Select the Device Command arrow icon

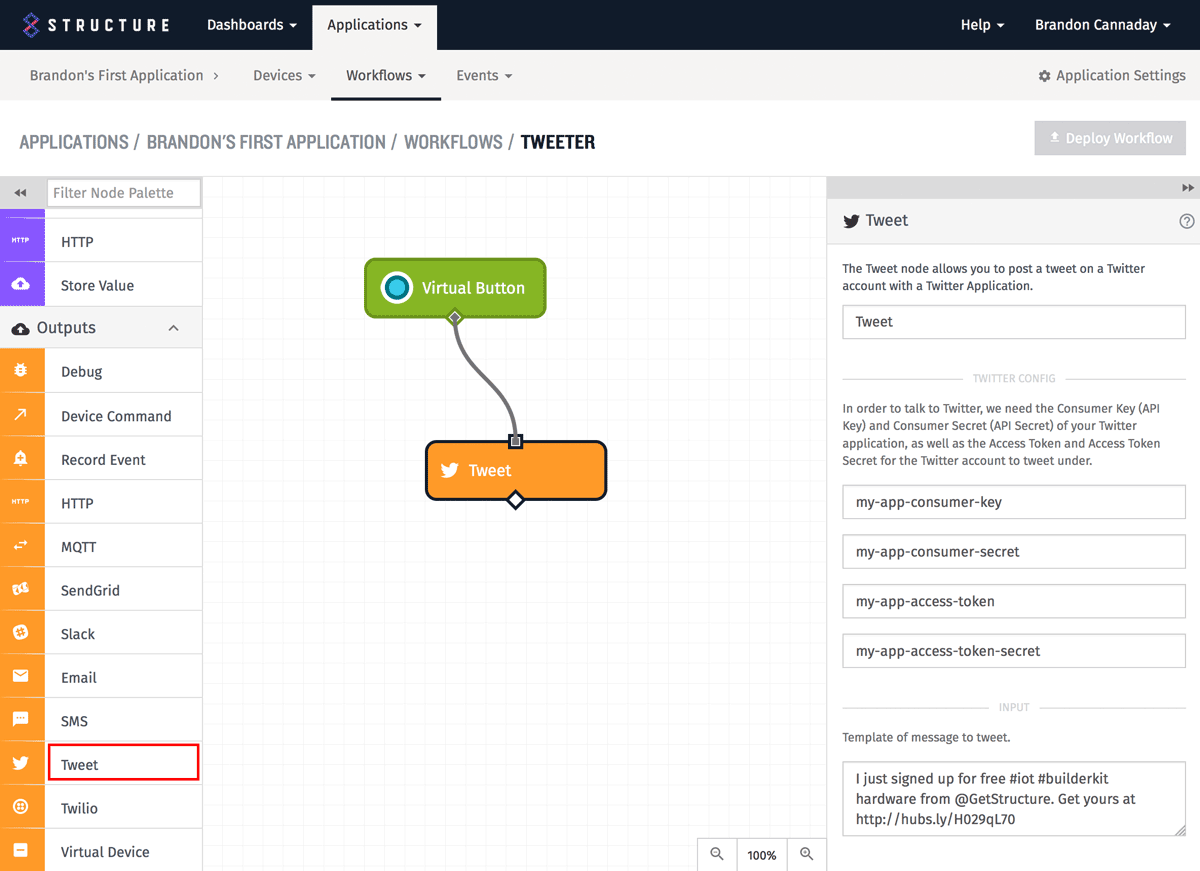coord(21,415)
